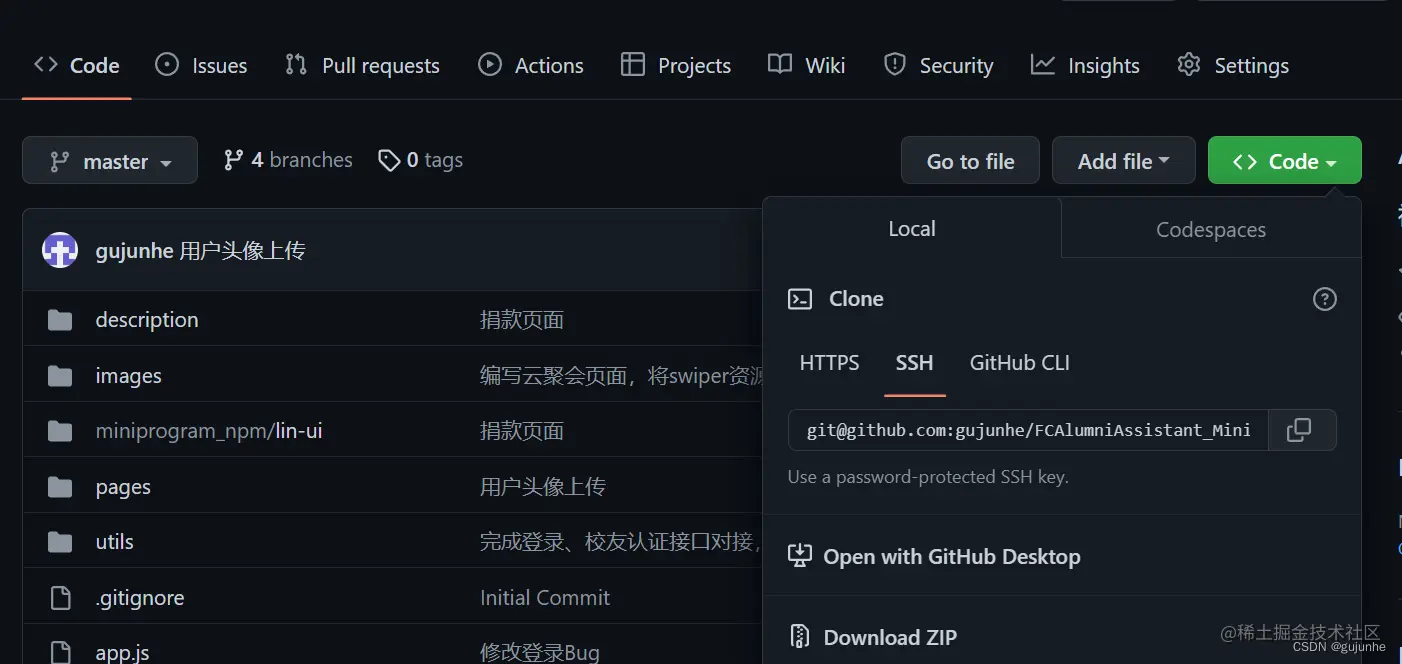Open the pages folder
Viewport: 1402px width, 664px height.
[x=123, y=487]
